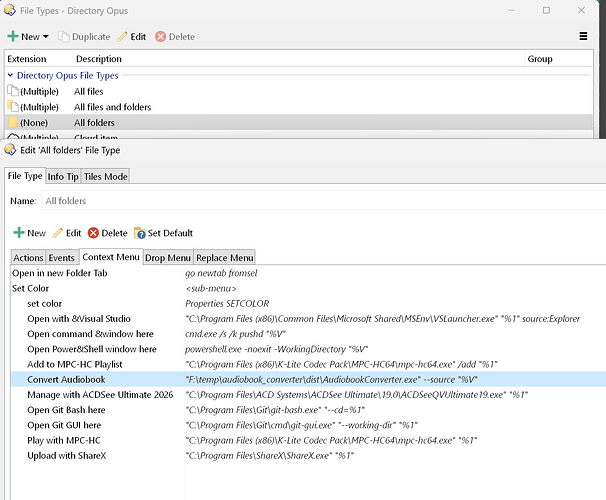The width and height of the screenshot is (606, 500).
Task: Click the red Delete button in File Types toolbar
Action: pos(175,37)
